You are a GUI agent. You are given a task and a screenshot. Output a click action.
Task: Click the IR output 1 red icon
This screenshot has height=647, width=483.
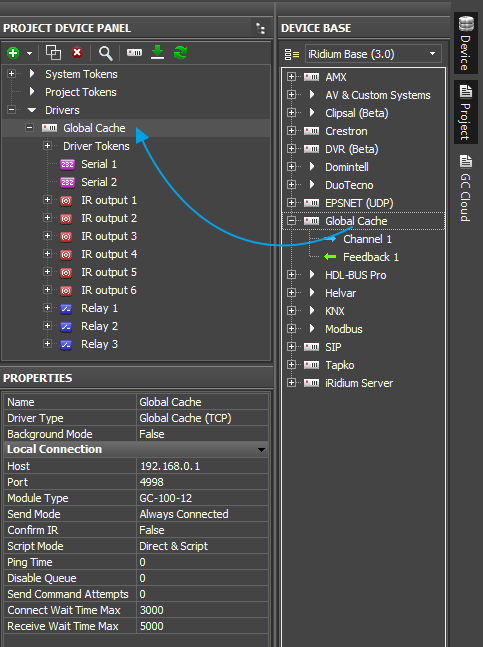click(x=66, y=201)
